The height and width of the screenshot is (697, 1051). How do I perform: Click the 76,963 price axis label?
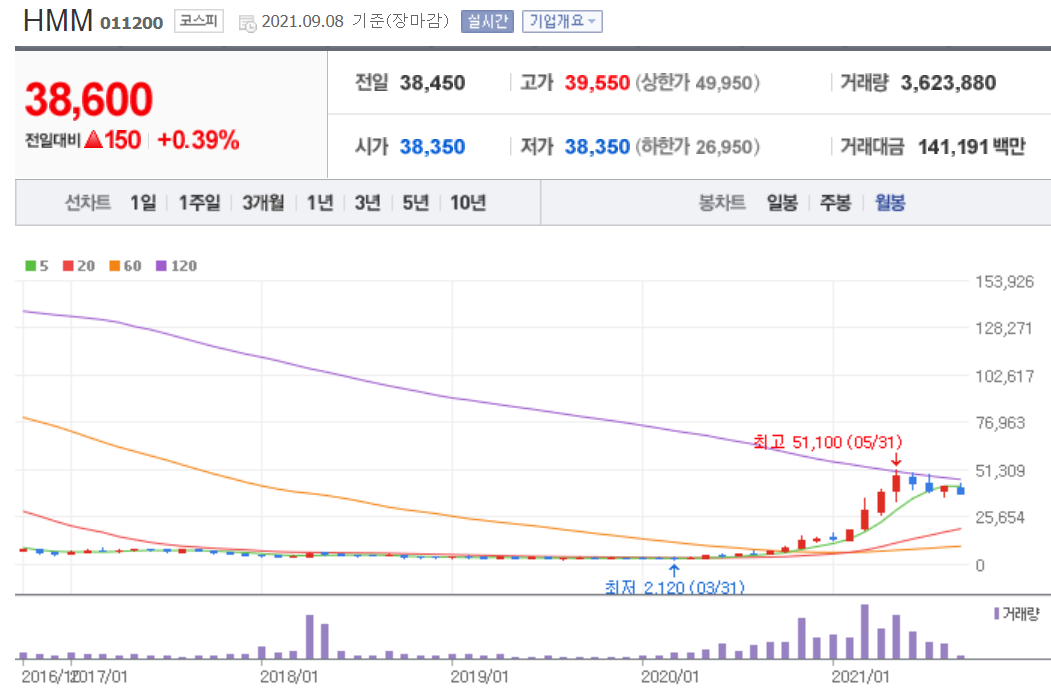pos(1000,423)
